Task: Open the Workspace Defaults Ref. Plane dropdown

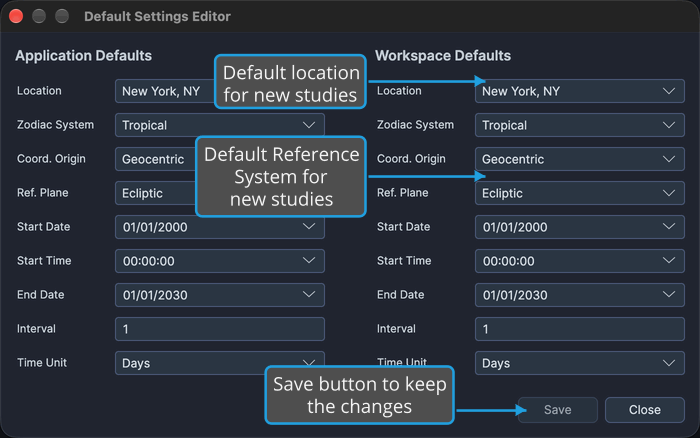Action: tap(579, 193)
